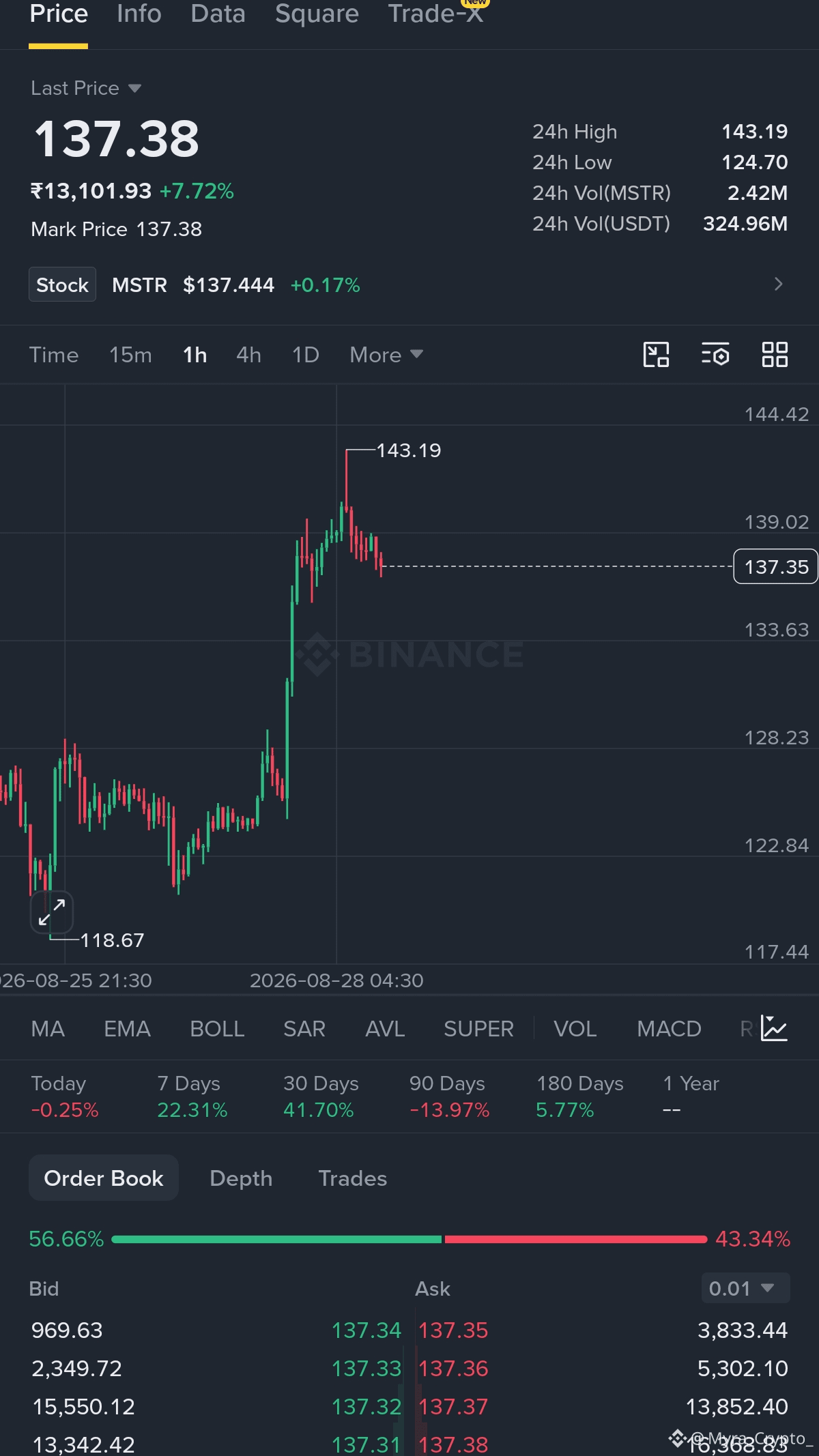Click the 143.19 high label on chart
Screen dimensions: 819x1456
click(409, 450)
